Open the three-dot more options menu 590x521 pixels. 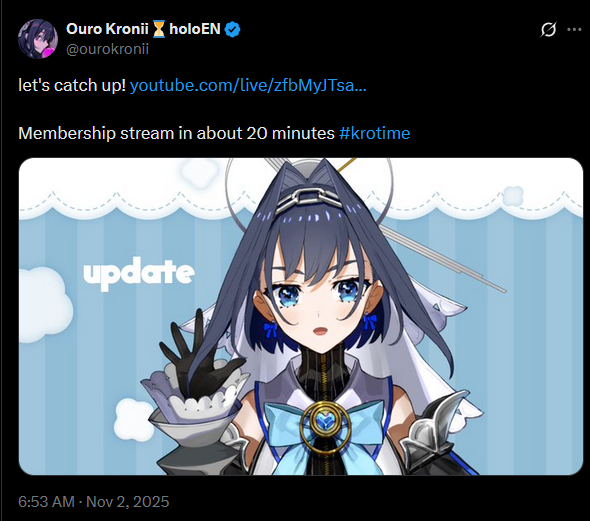(574, 29)
